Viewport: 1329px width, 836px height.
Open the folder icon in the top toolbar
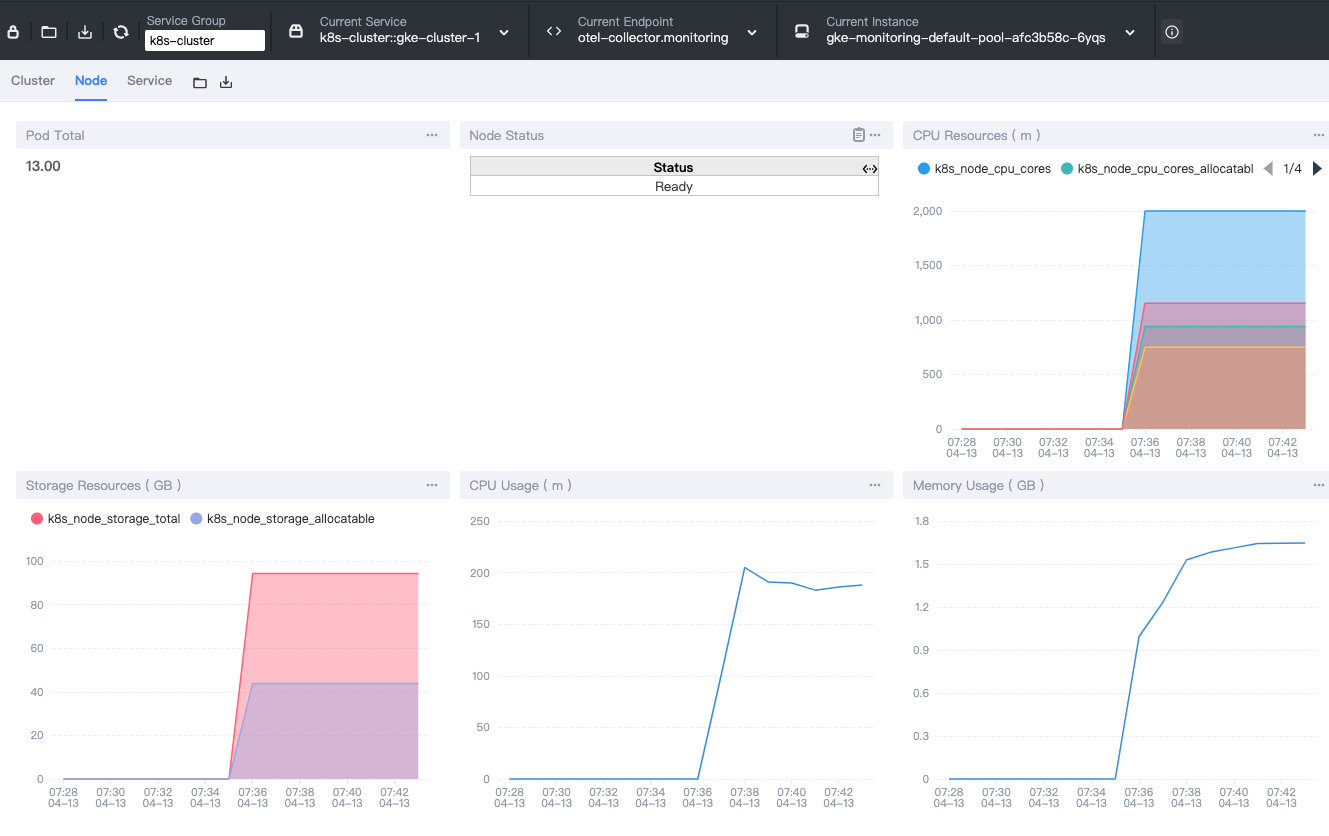(x=49, y=32)
